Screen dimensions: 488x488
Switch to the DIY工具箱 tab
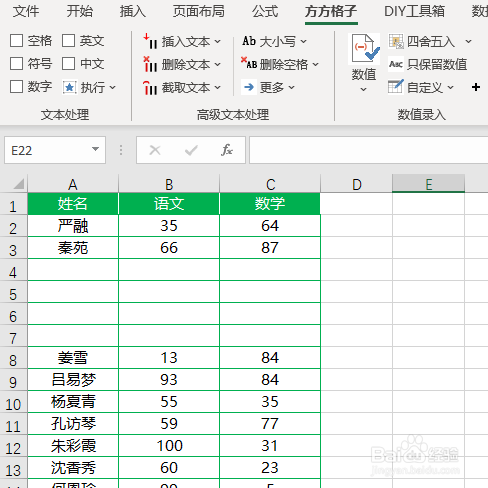point(414,11)
